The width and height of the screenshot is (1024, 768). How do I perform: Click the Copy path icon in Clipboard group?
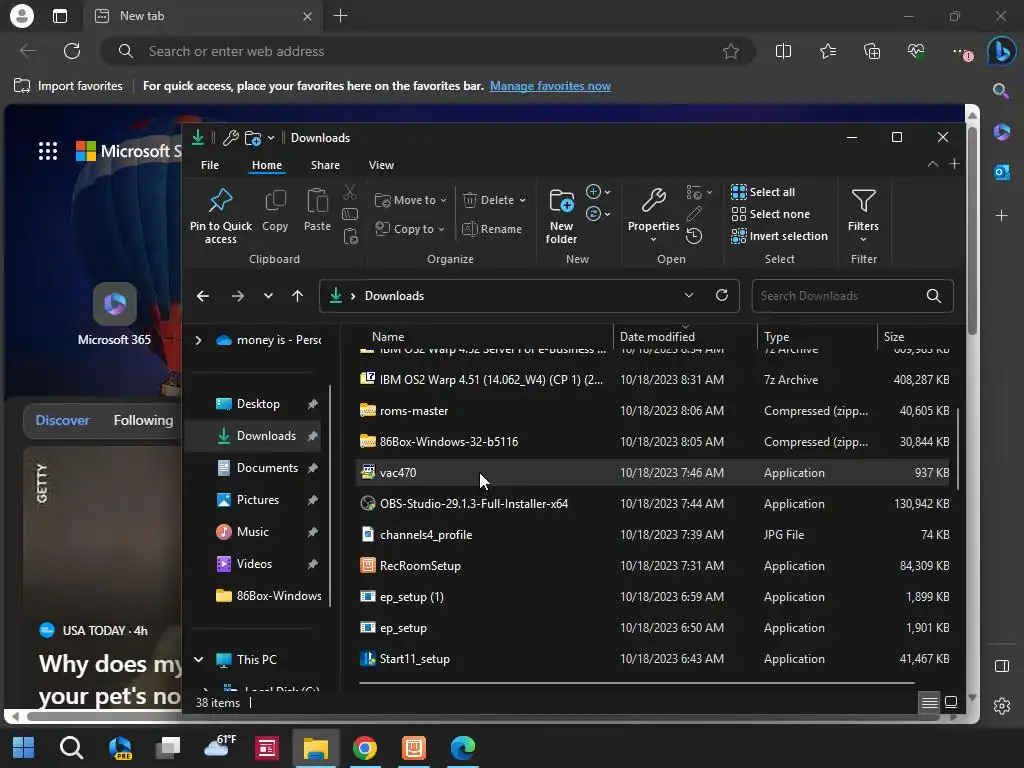[350, 214]
